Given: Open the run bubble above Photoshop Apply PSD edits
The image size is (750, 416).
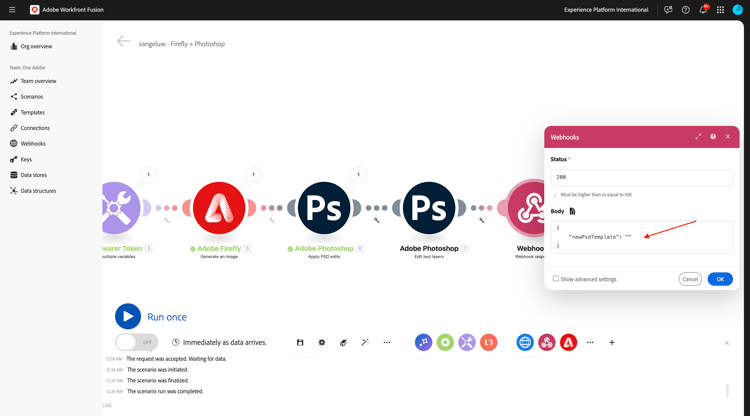Looking at the screenshot, I should 358,175.
